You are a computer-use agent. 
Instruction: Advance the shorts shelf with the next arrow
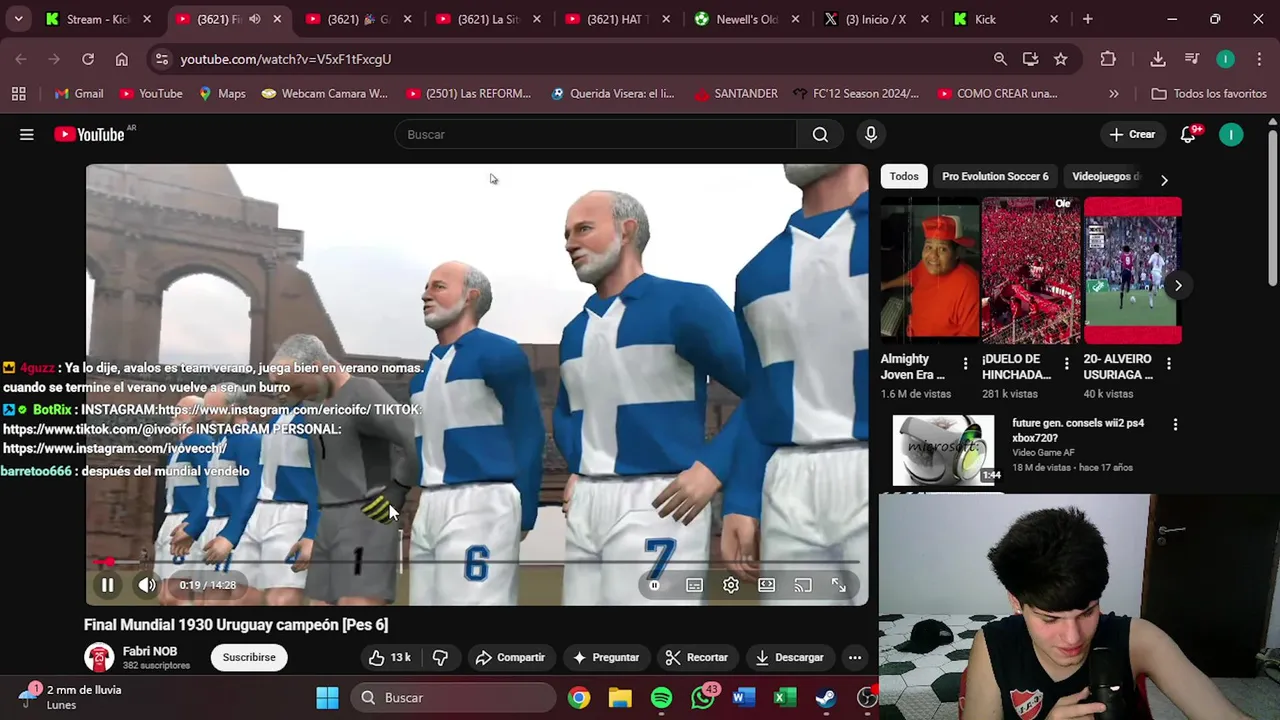tap(1178, 285)
